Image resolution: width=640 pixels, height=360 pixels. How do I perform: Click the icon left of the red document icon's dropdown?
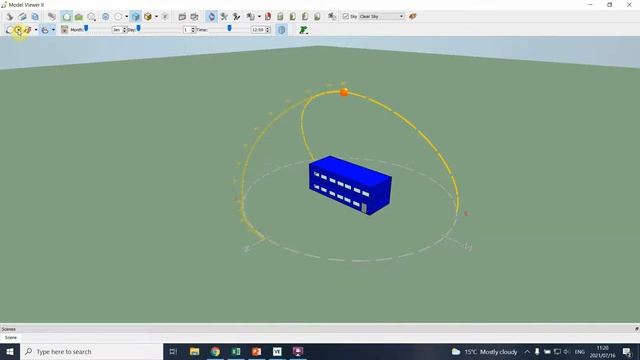coord(251,17)
